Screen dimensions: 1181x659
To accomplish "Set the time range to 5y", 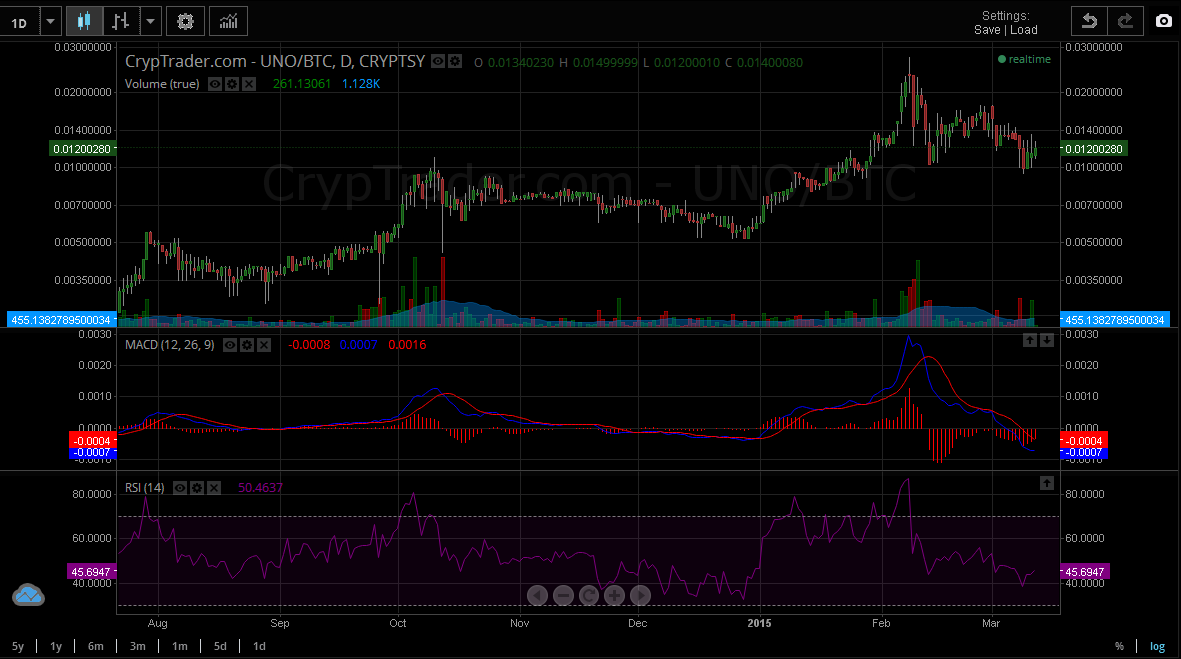I will point(18,646).
